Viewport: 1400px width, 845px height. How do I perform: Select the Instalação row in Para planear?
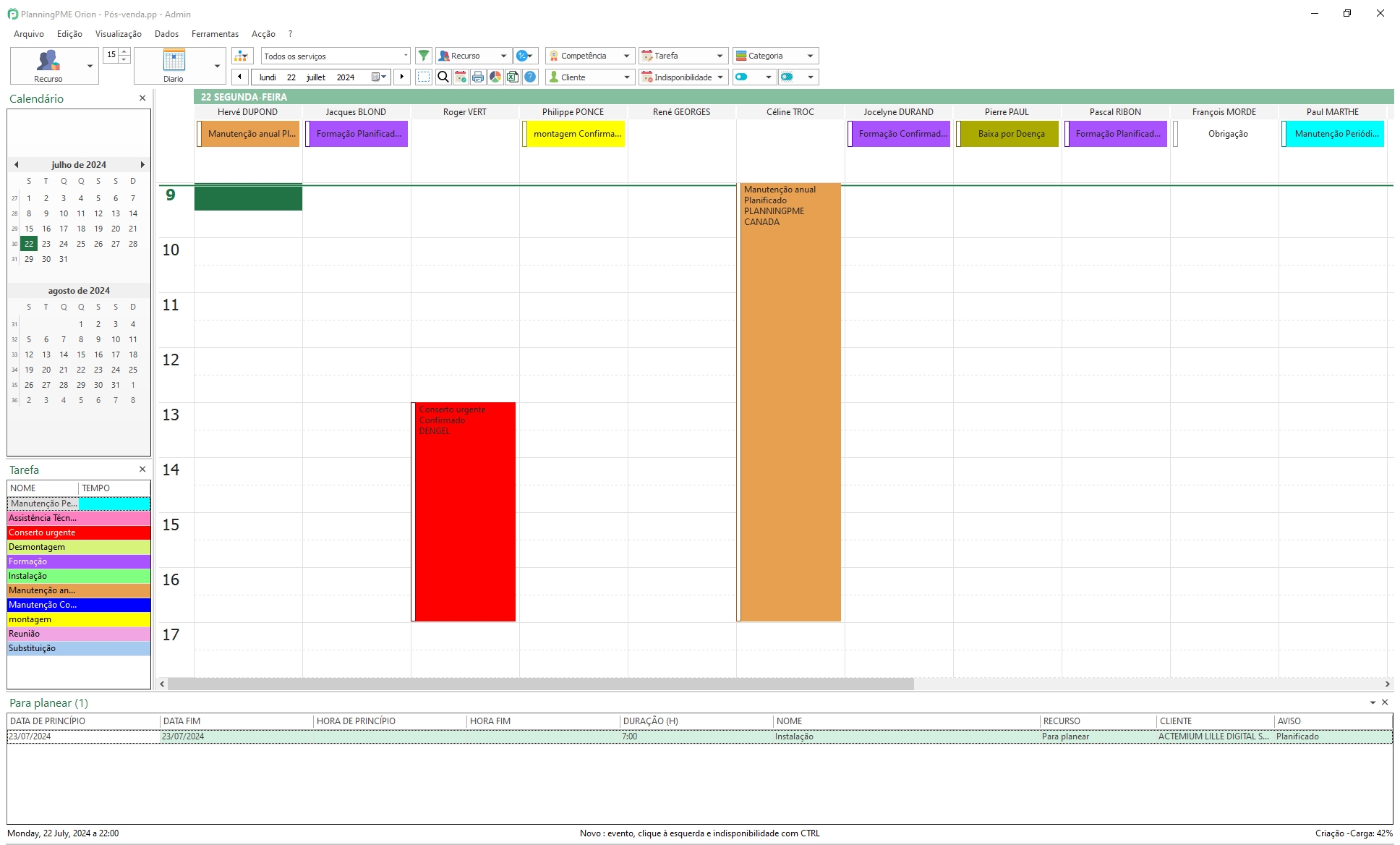(699, 736)
